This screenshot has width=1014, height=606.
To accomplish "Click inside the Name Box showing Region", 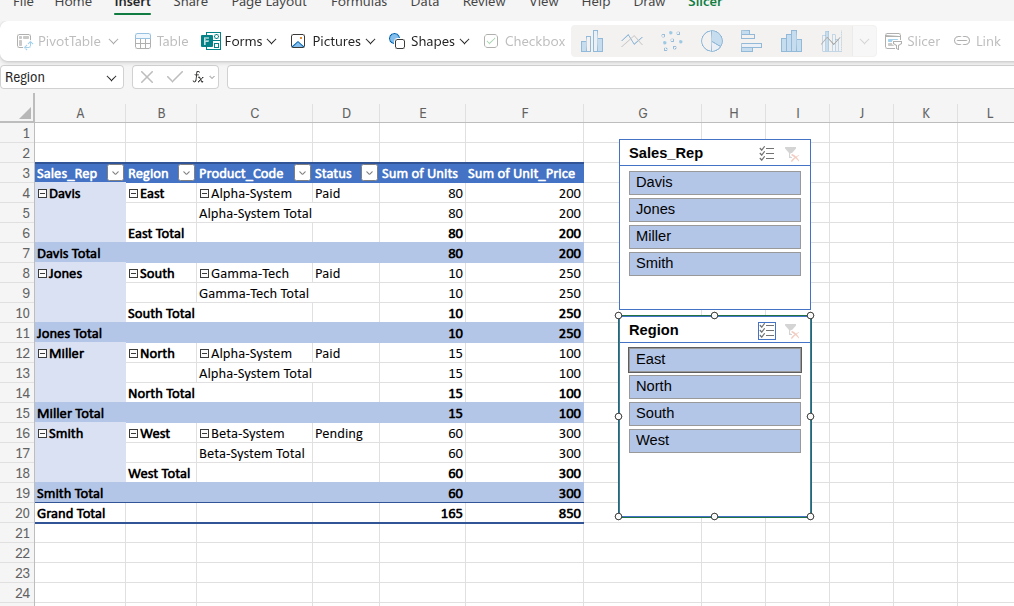I will click(55, 76).
